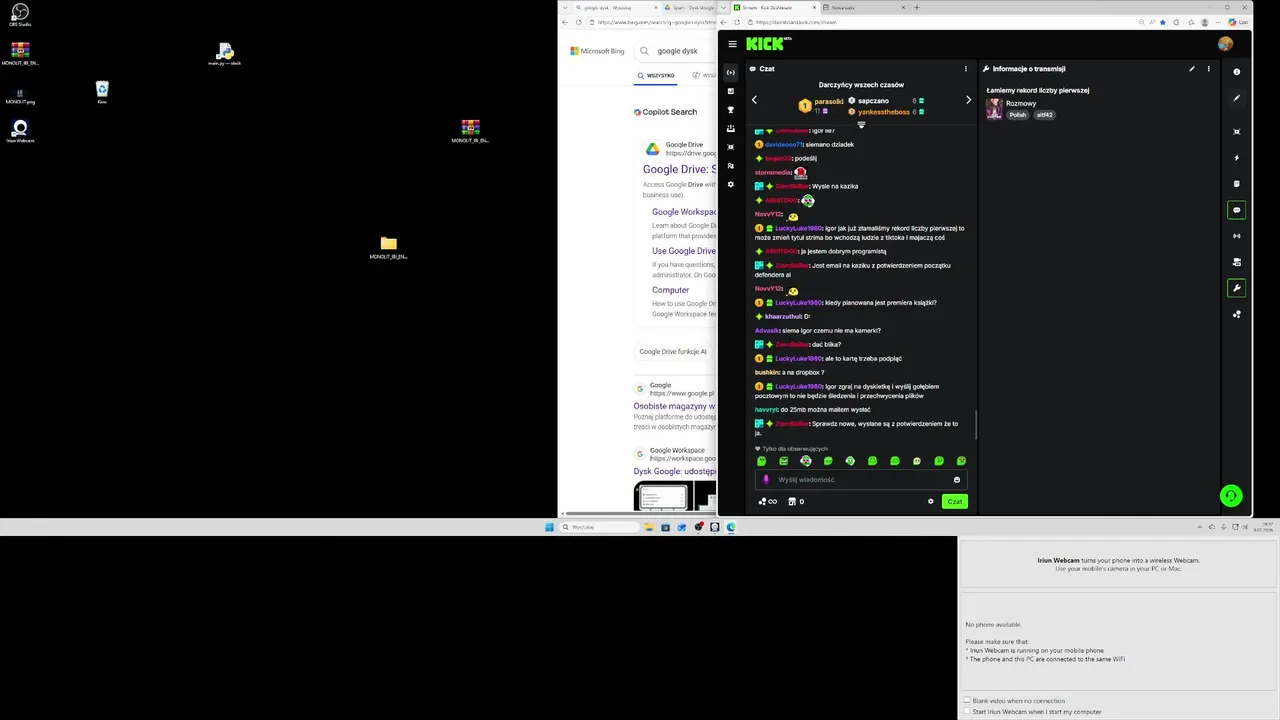Collapse the top gifters leaderboard handle
Image resolution: width=1280 pixels, height=720 pixels.
pos(861,125)
